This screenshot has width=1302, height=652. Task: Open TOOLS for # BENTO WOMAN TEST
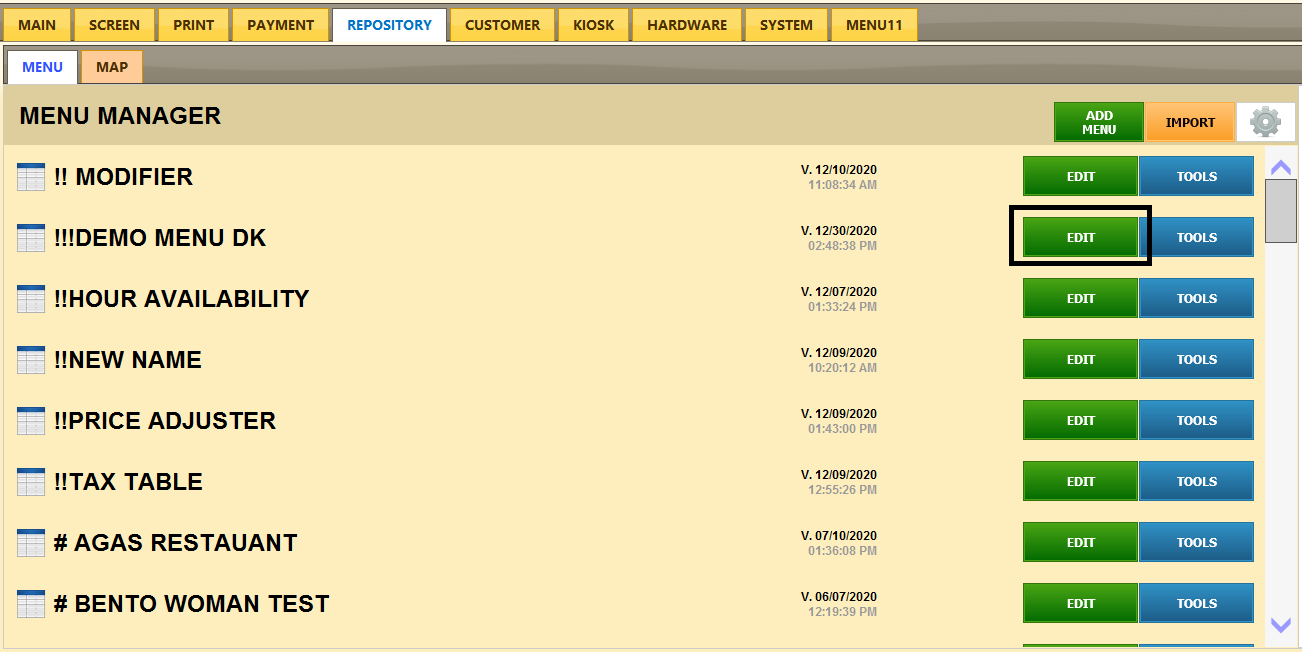coord(1196,603)
